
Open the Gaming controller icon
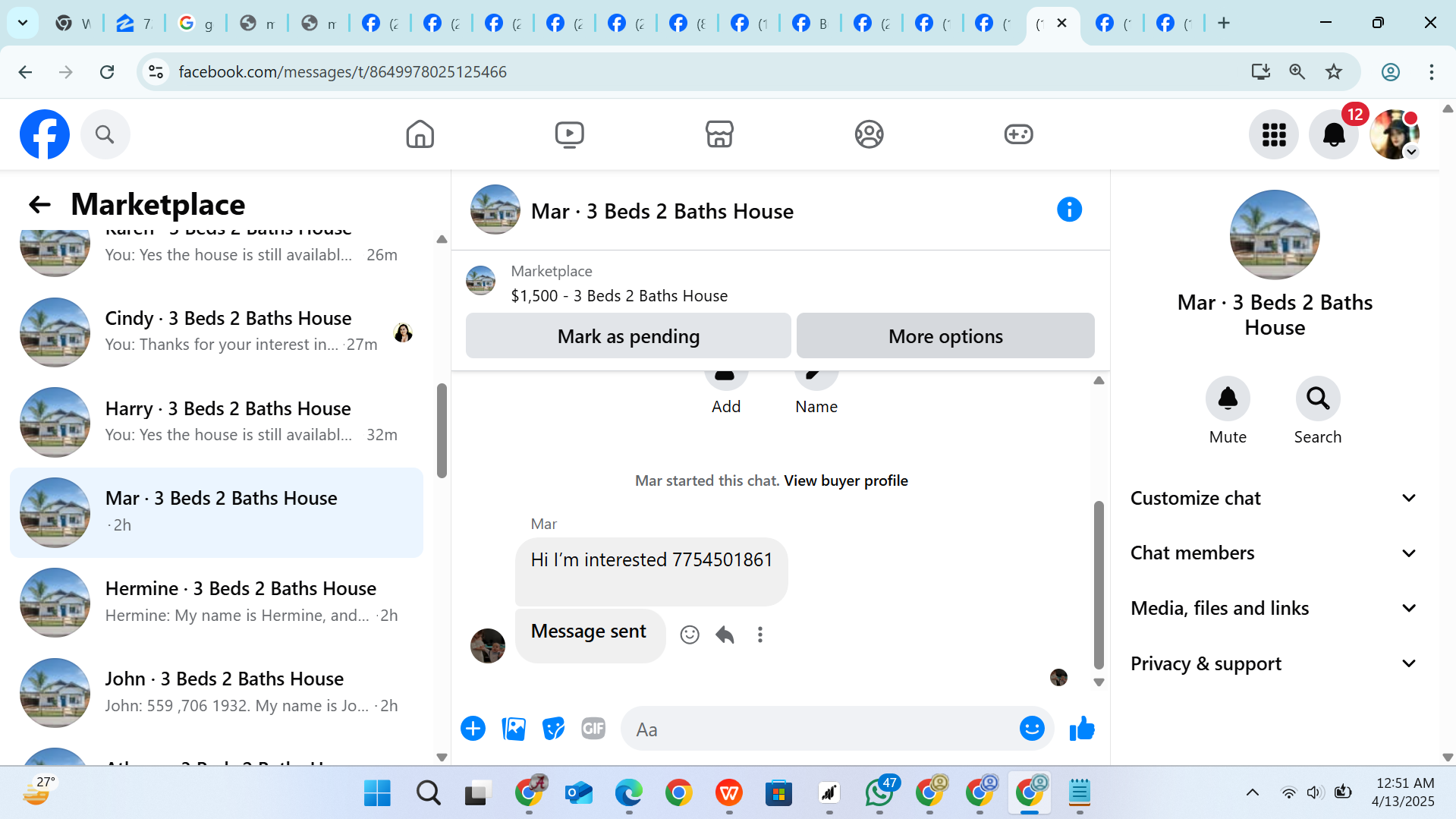[x=1018, y=134]
